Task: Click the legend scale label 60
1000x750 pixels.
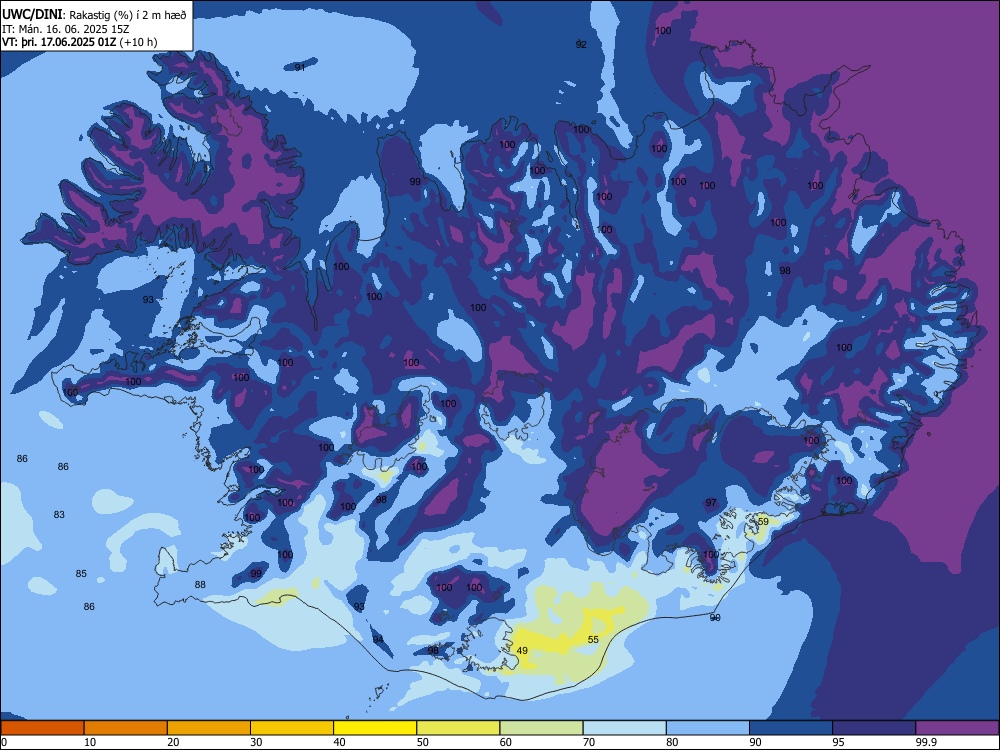Action: (x=506, y=742)
